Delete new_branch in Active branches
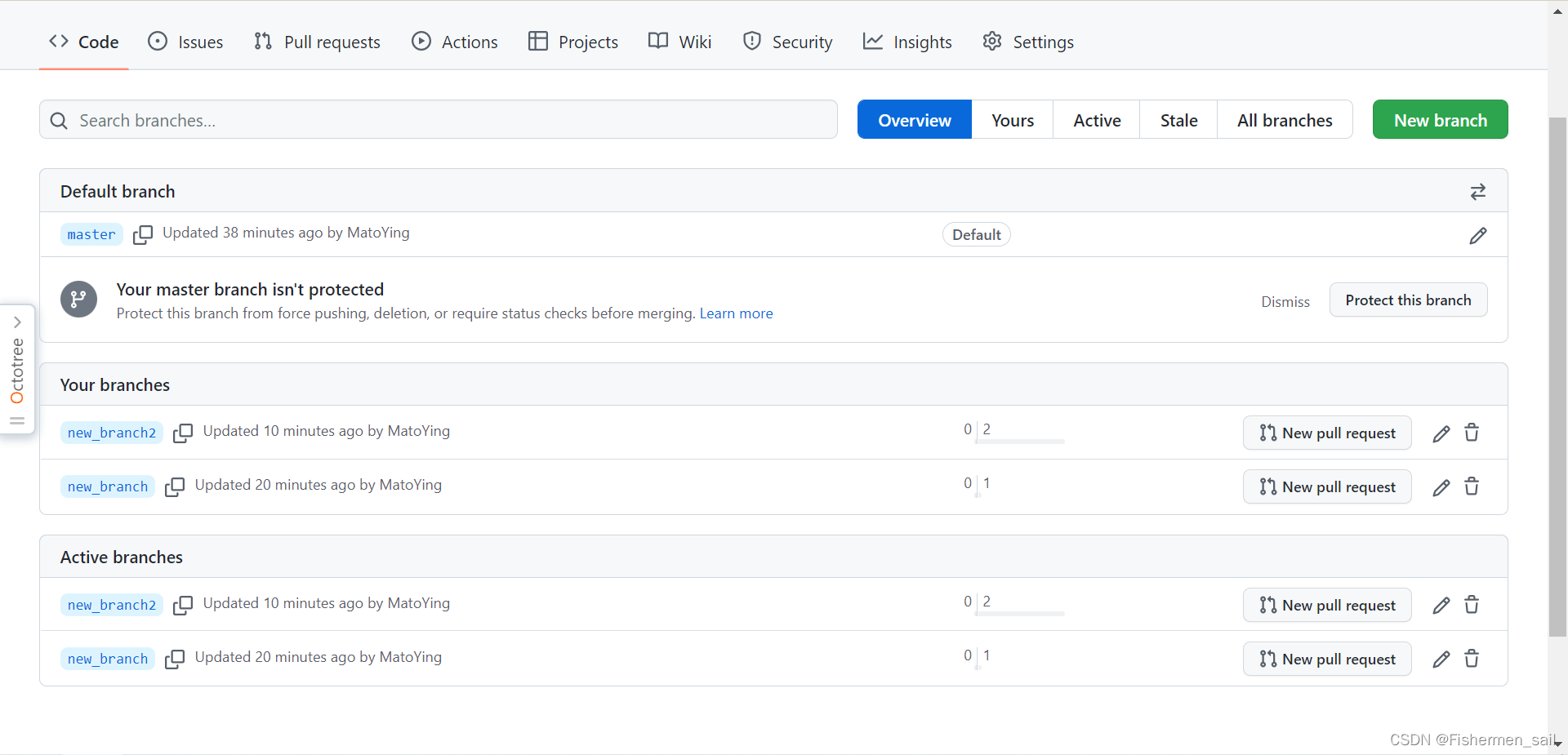 (1472, 659)
